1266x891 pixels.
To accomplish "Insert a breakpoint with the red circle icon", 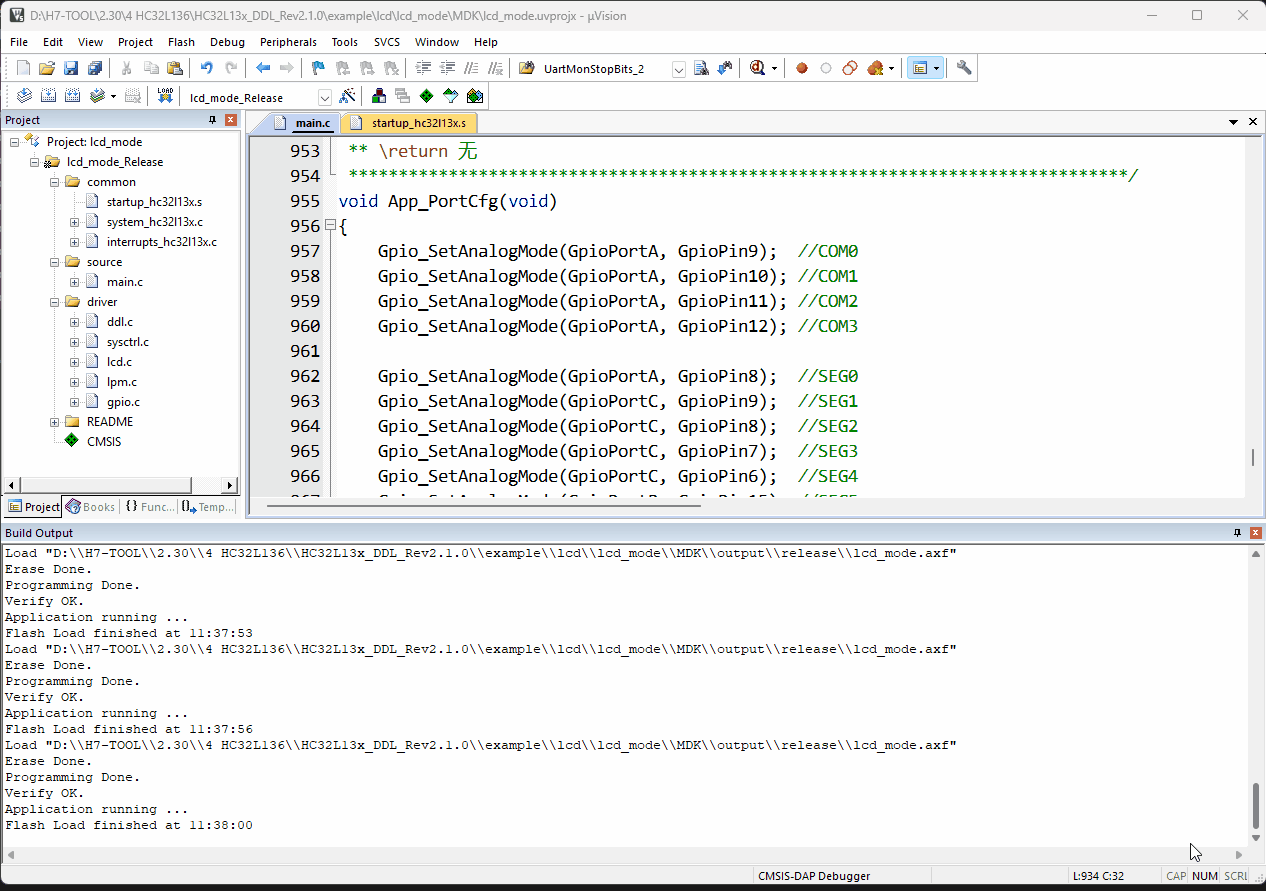I will coord(802,68).
